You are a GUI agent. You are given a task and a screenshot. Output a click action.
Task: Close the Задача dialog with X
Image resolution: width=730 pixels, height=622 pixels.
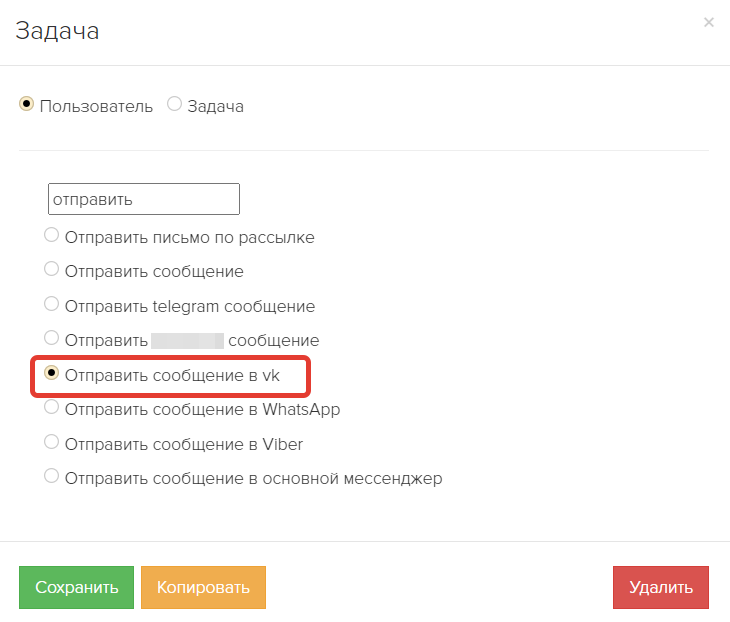tap(709, 22)
